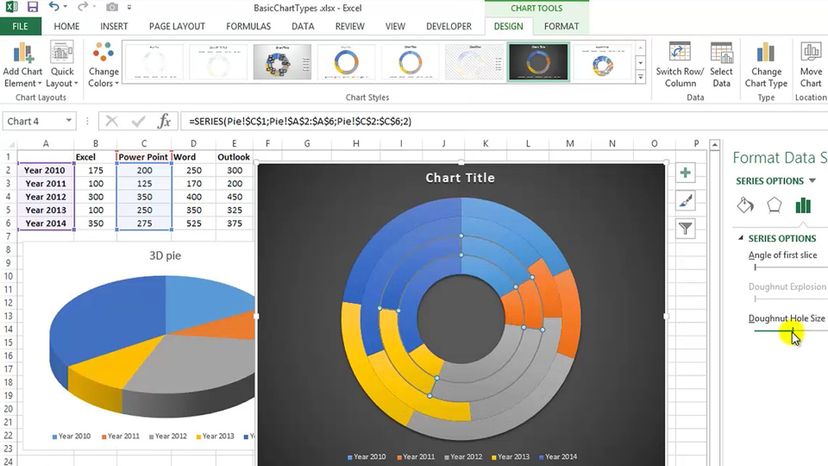Switch to the HOME tab
The image size is (828, 466).
[67, 26]
